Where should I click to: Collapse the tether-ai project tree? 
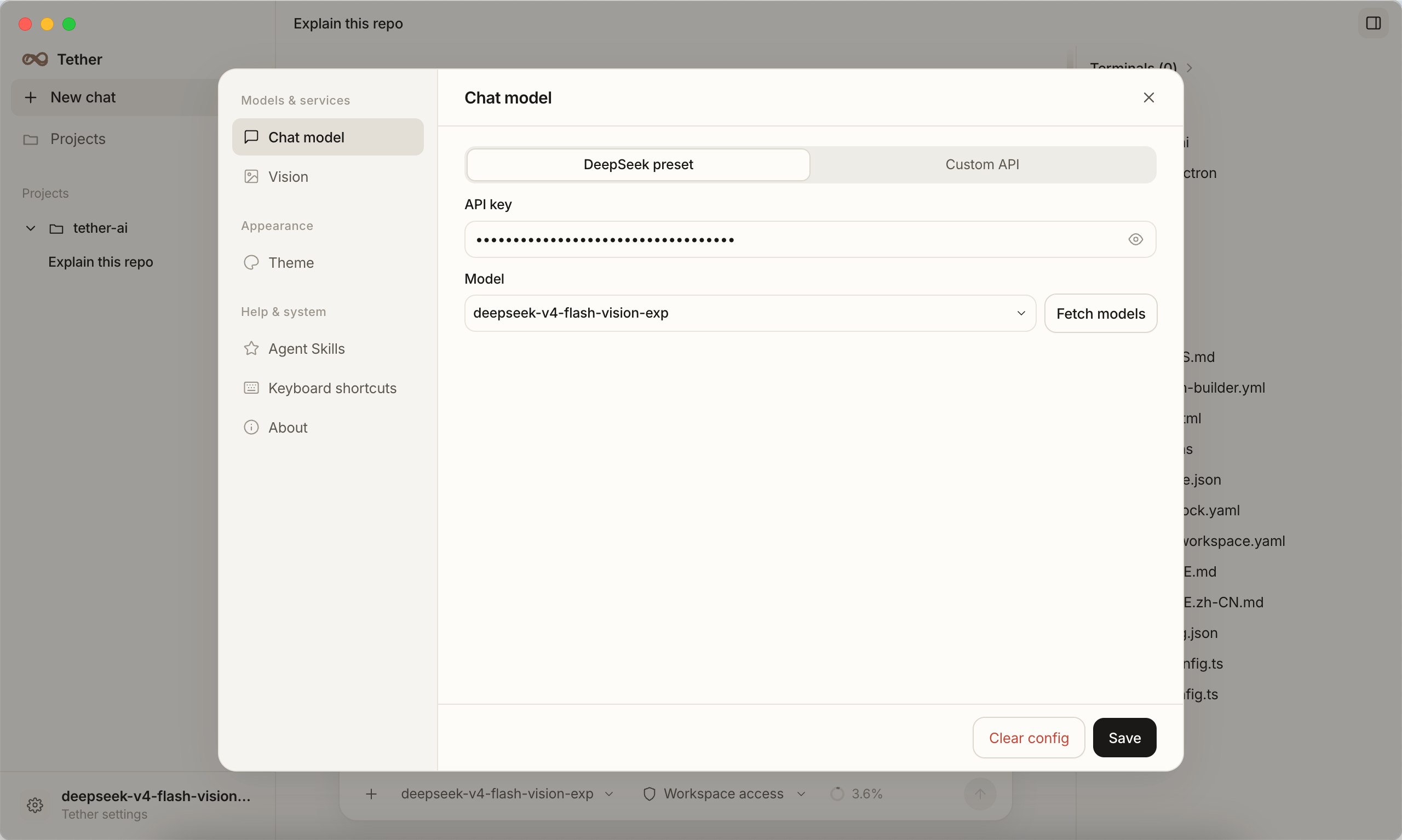coord(31,229)
